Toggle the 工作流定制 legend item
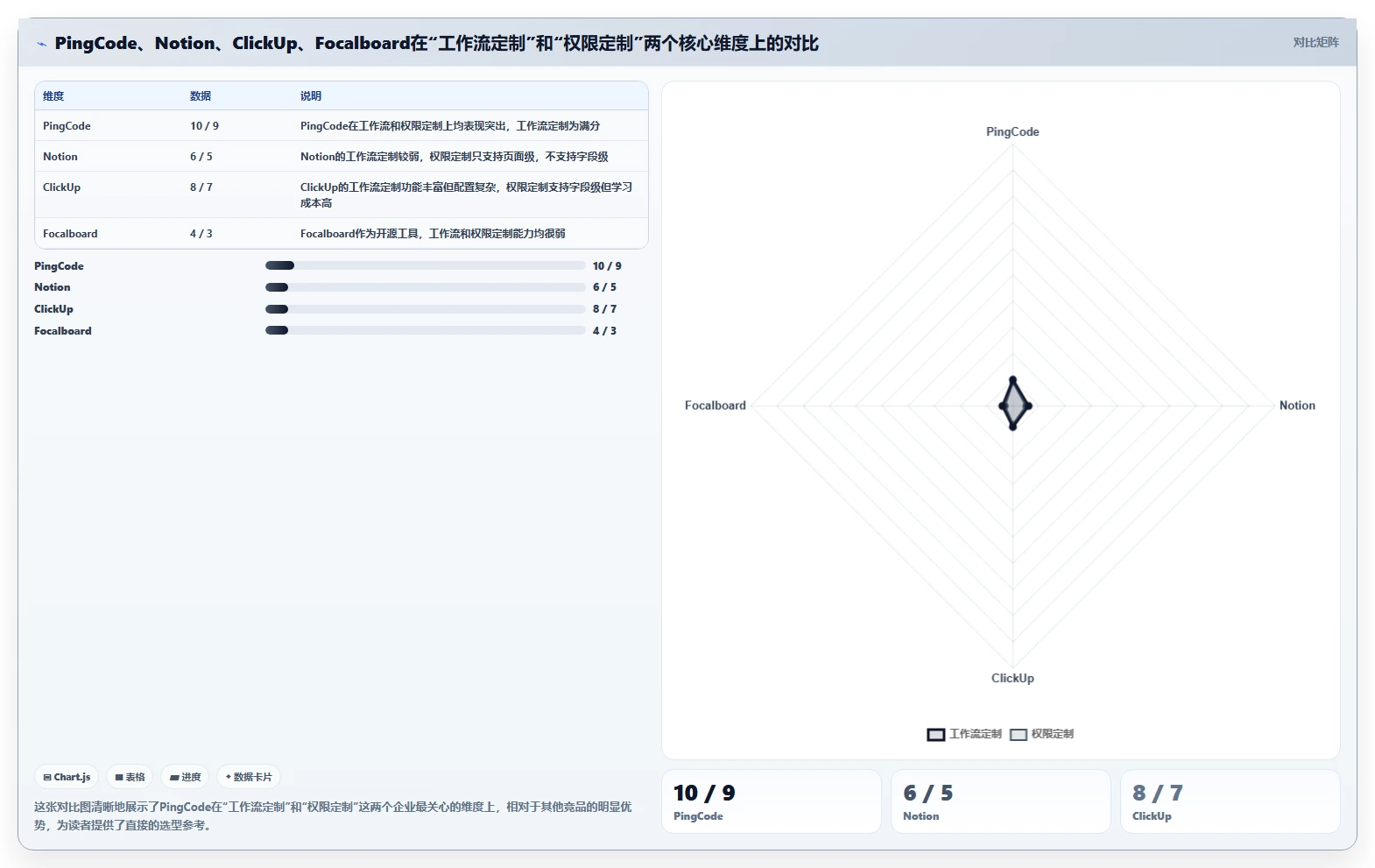This screenshot has width=1375, height=868. pos(964,734)
